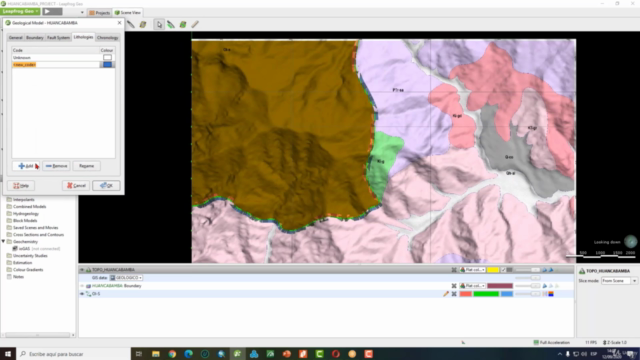Click the Windows taskbar search box

[73, 354]
